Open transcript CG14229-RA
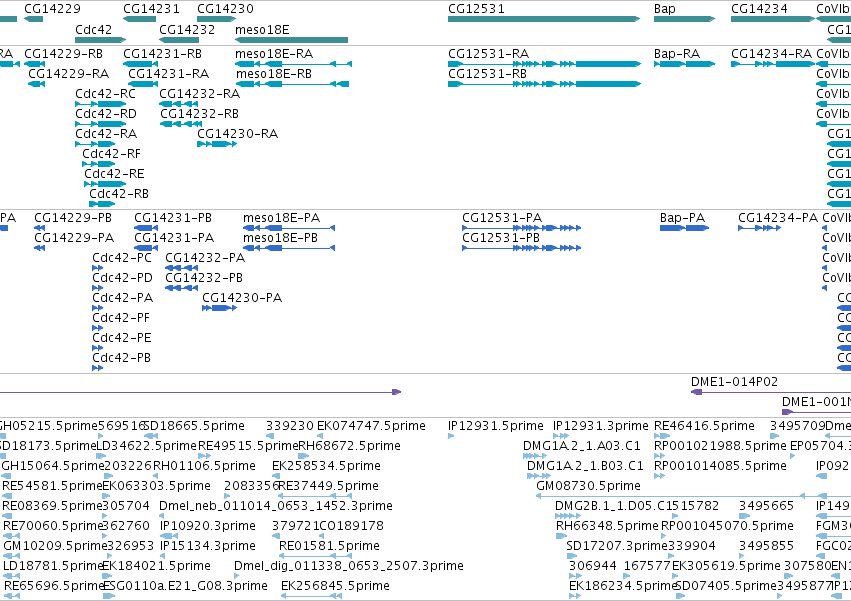851x601 pixels. click(68, 74)
